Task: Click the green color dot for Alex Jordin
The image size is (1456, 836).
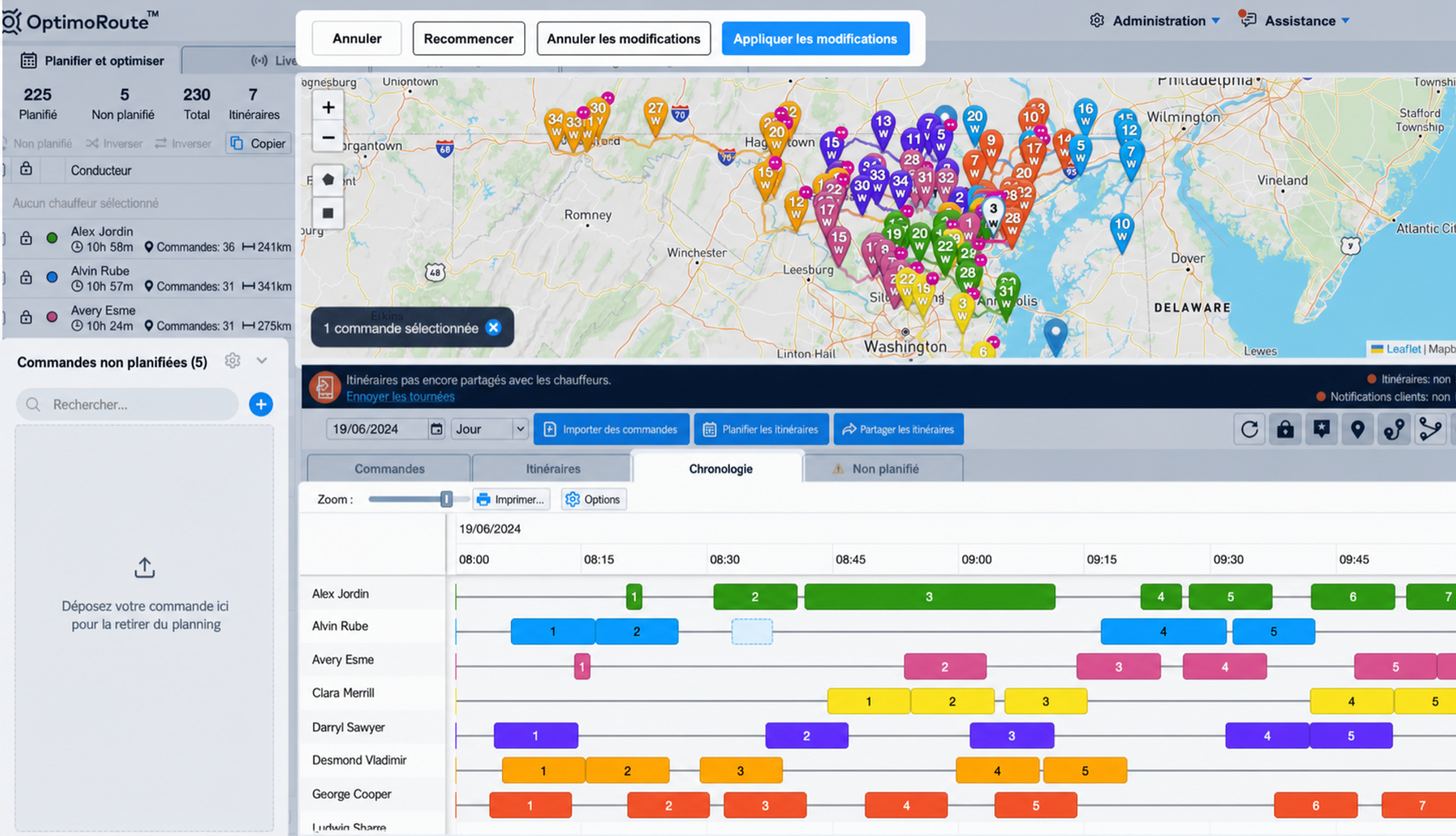Action: 52,238
